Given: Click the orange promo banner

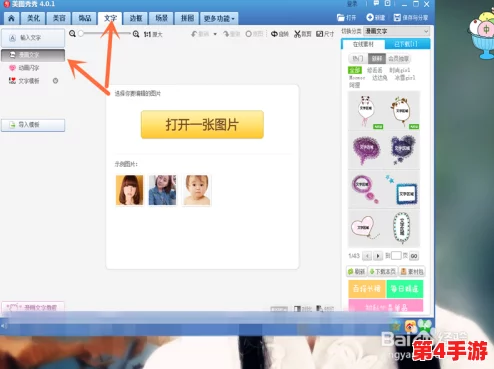Looking at the screenshot, I should click(x=367, y=289).
